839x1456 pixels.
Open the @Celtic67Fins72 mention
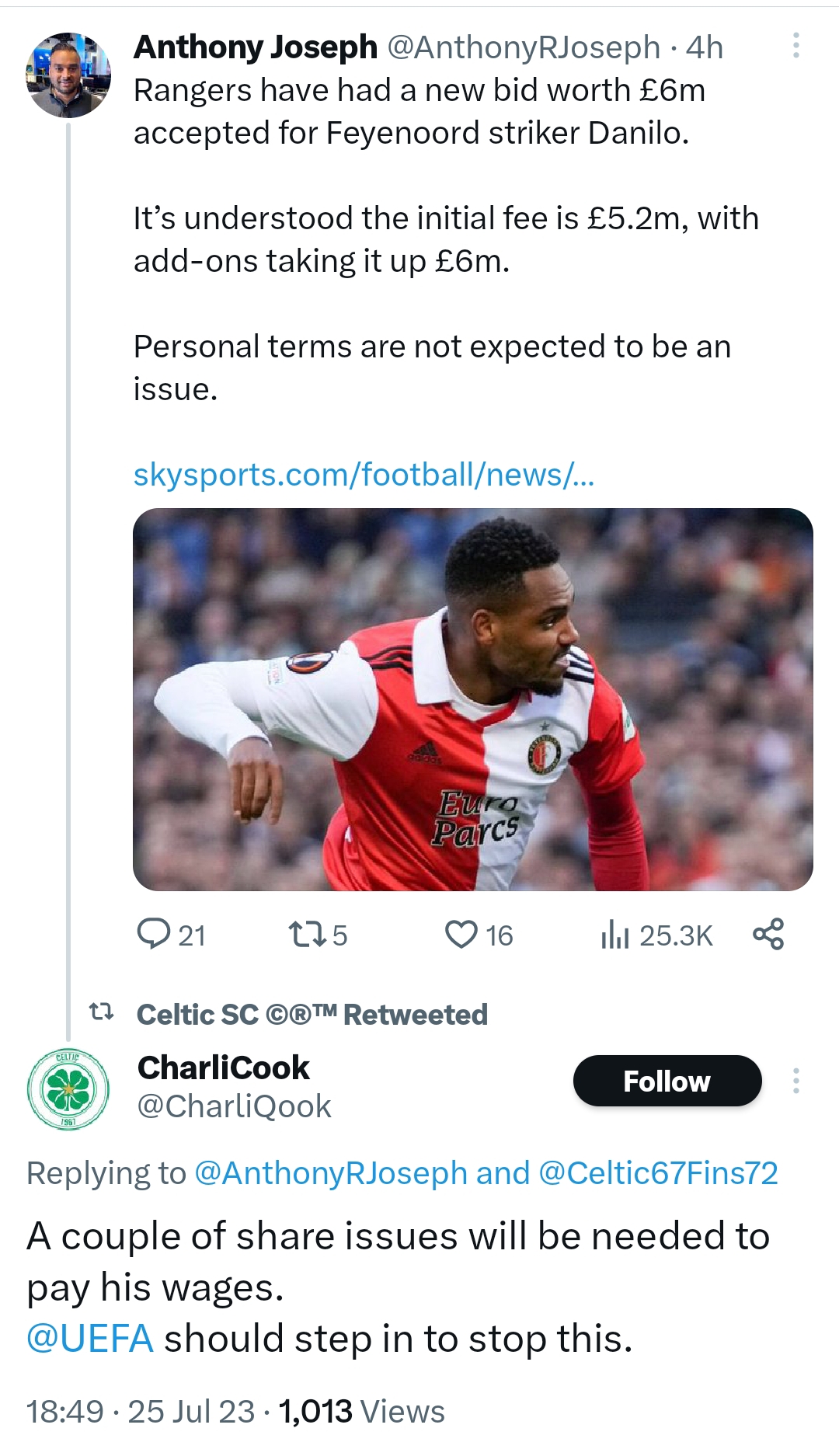pyautogui.click(x=658, y=1172)
